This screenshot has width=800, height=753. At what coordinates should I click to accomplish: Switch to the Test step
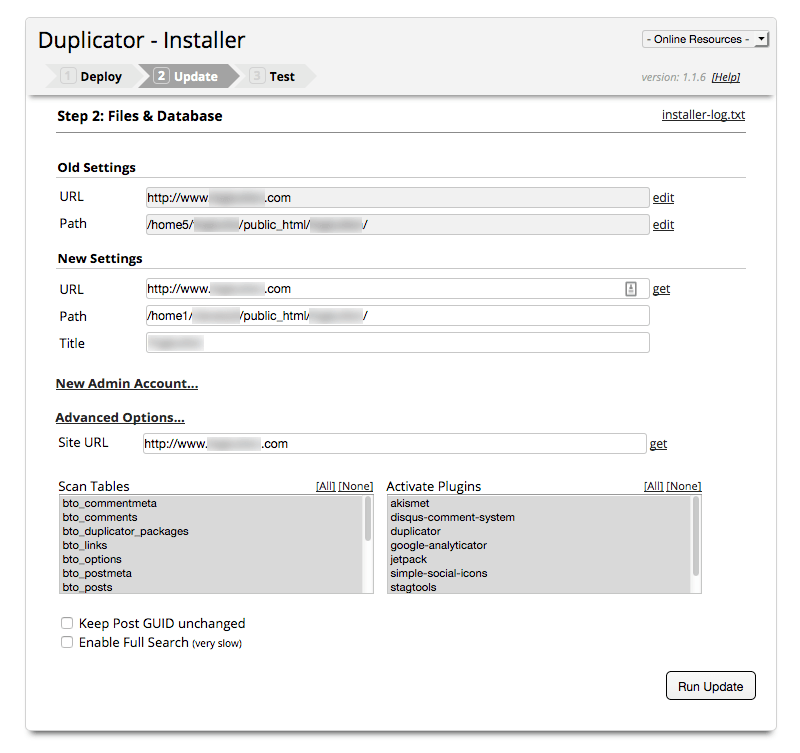point(274,77)
